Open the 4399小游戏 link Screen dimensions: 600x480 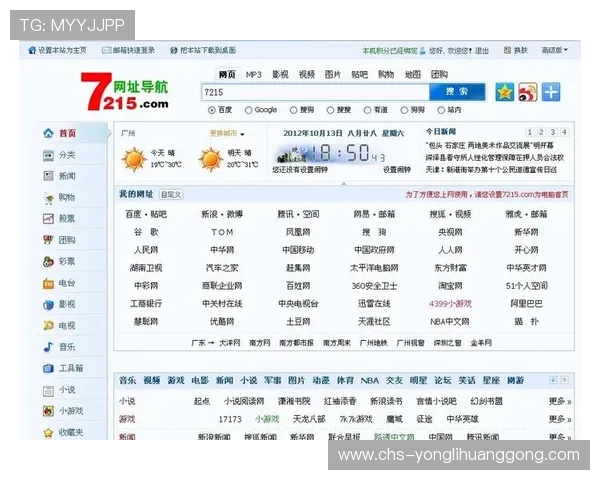tap(450, 304)
